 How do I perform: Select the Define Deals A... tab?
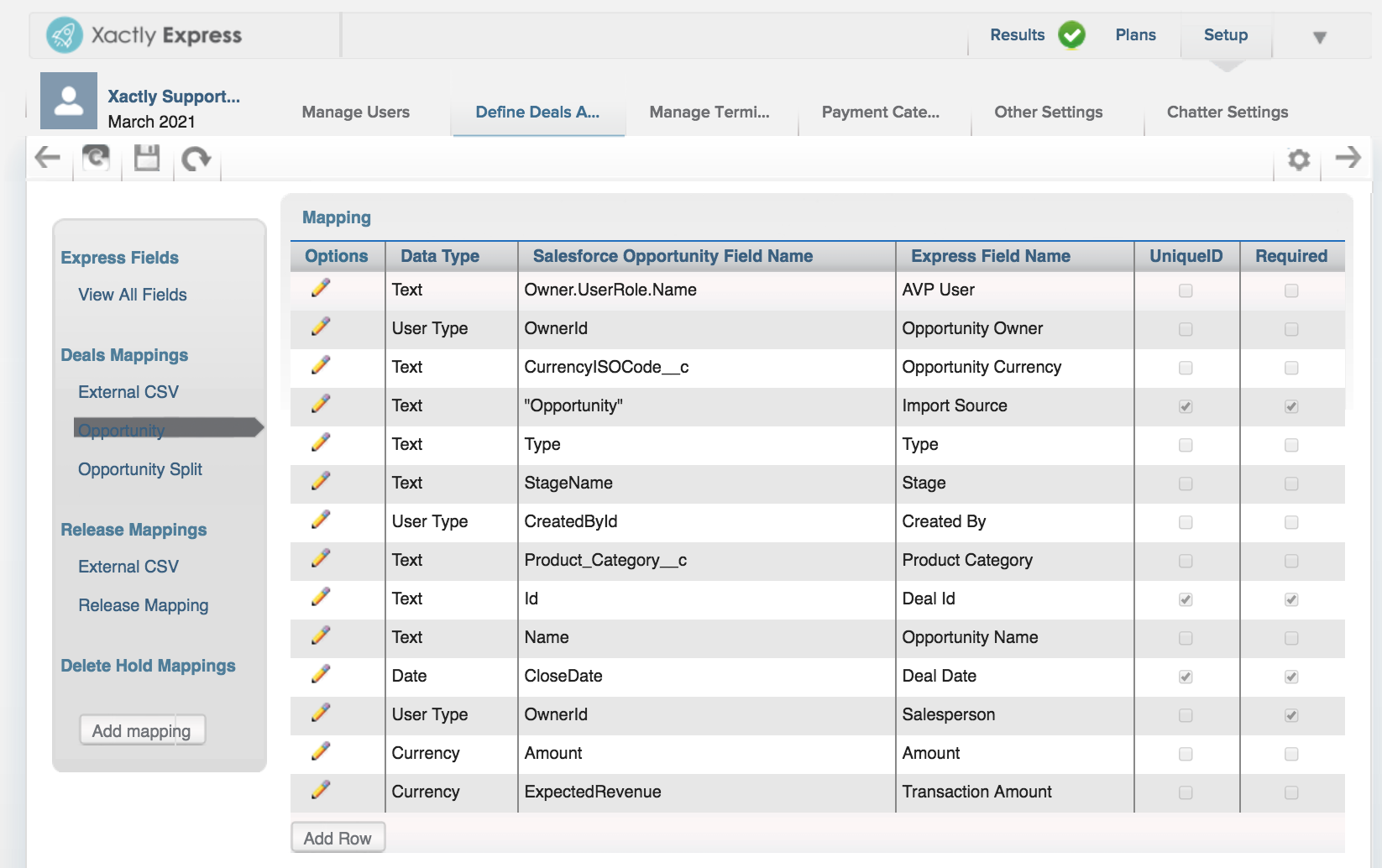pos(538,112)
